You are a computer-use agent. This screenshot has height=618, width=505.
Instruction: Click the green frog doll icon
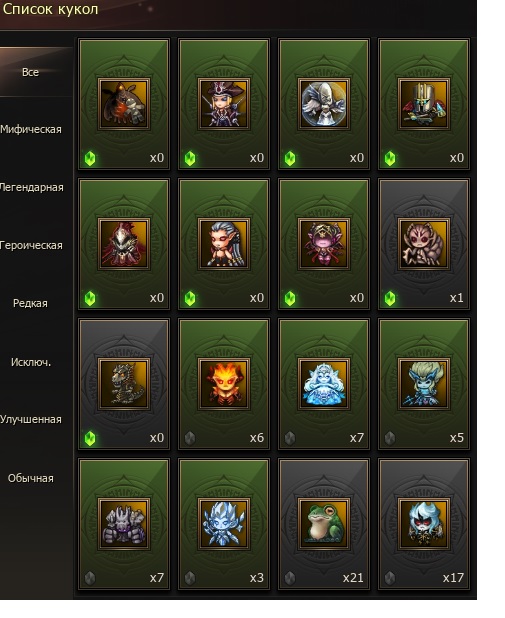tap(324, 524)
